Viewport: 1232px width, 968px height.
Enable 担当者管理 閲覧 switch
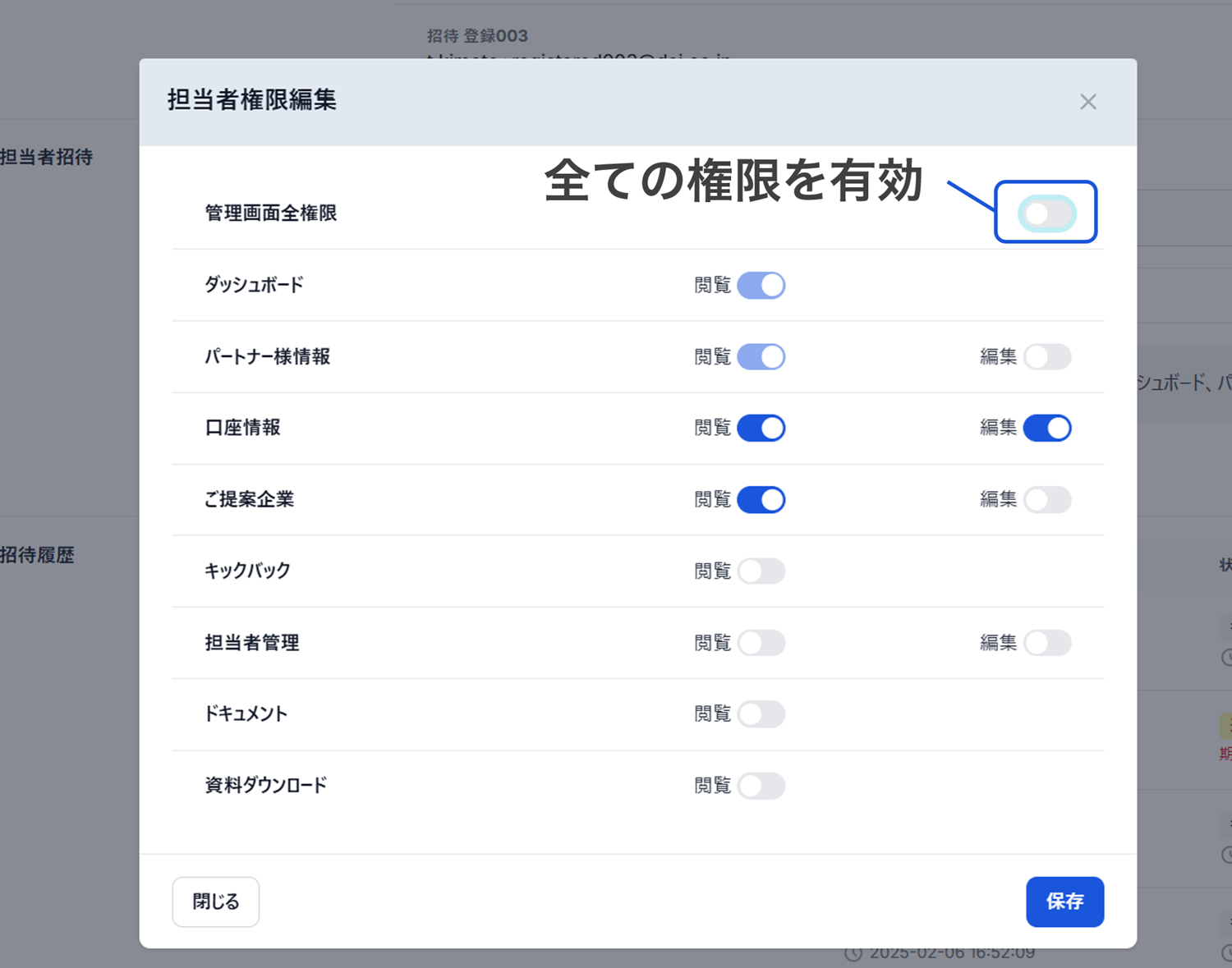[x=761, y=642]
